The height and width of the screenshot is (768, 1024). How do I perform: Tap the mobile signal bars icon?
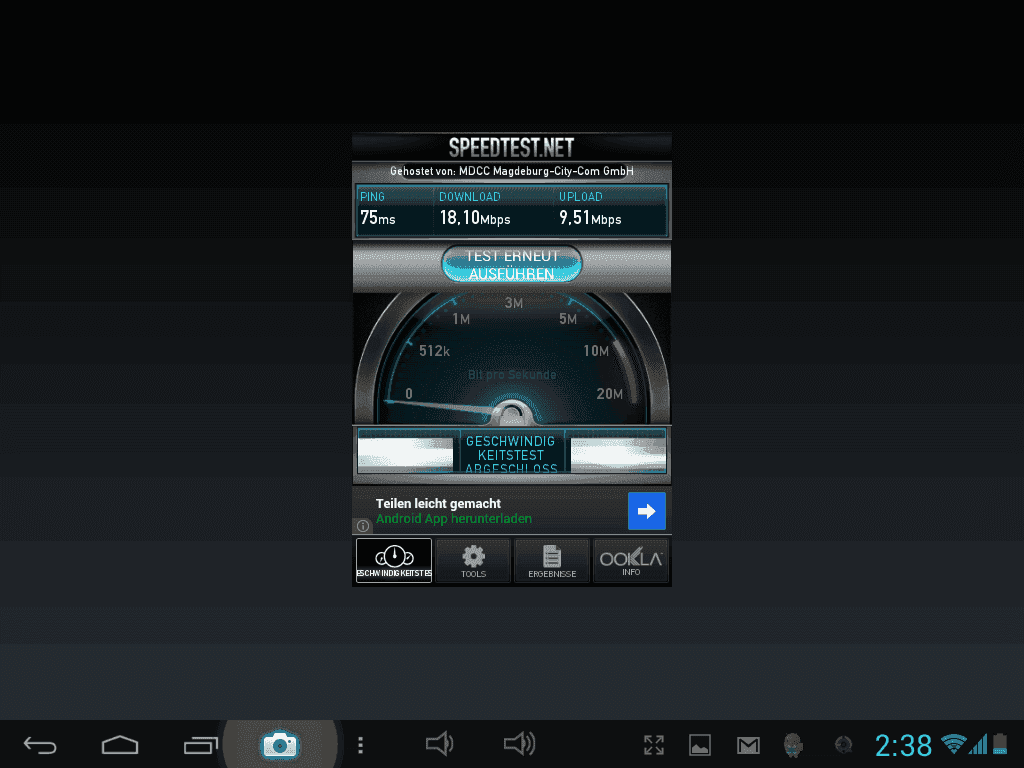[x=978, y=744]
